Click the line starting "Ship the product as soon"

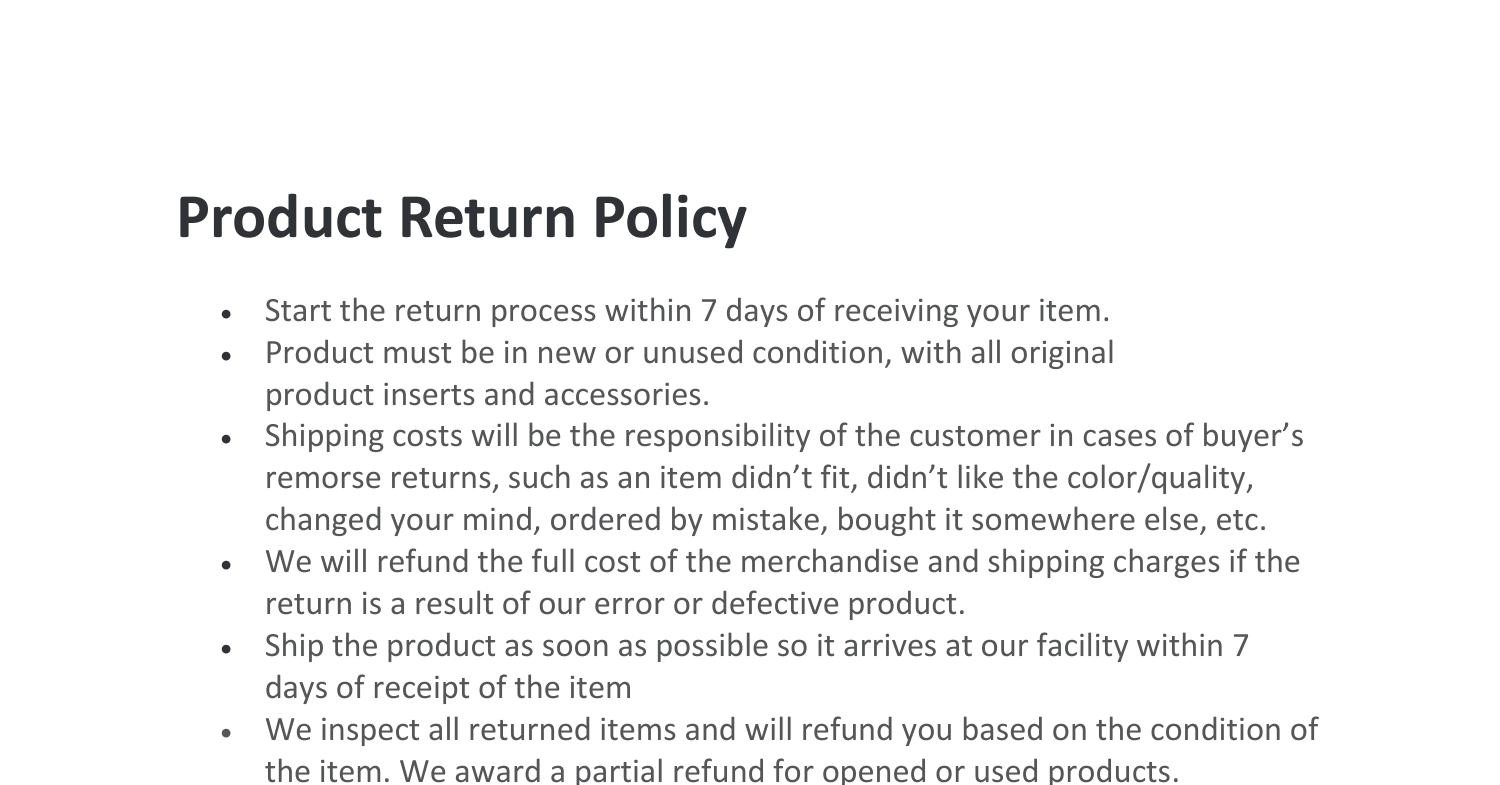[x=756, y=646]
